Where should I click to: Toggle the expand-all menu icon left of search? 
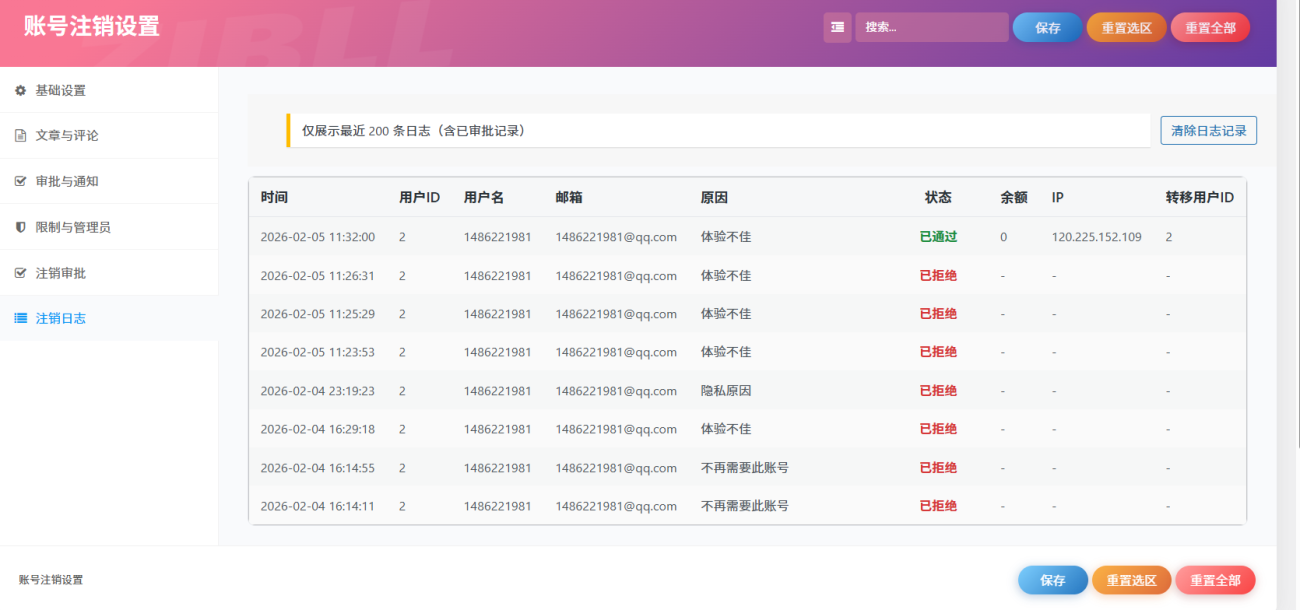pyautogui.click(x=837, y=28)
